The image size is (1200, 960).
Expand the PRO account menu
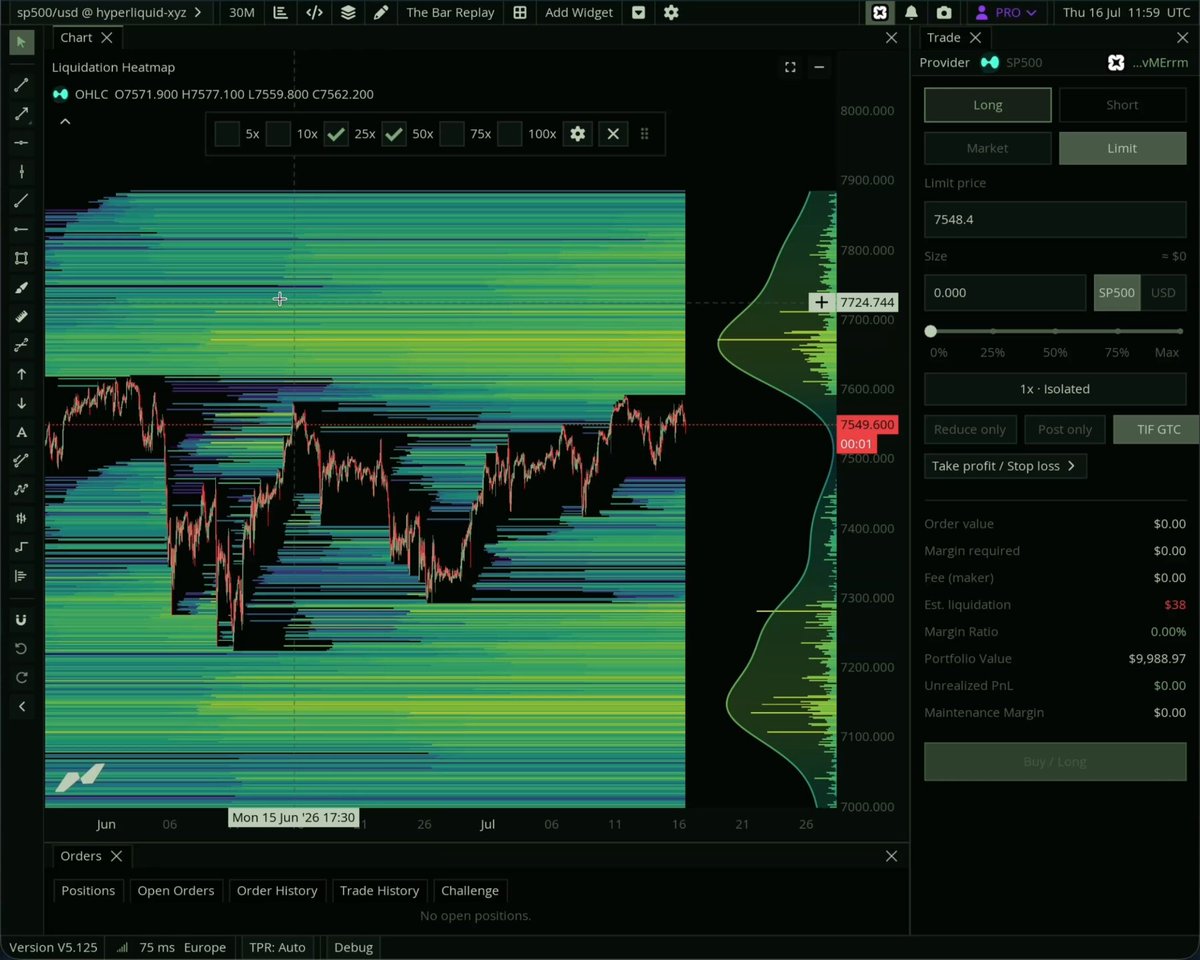(x=1006, y=13)
